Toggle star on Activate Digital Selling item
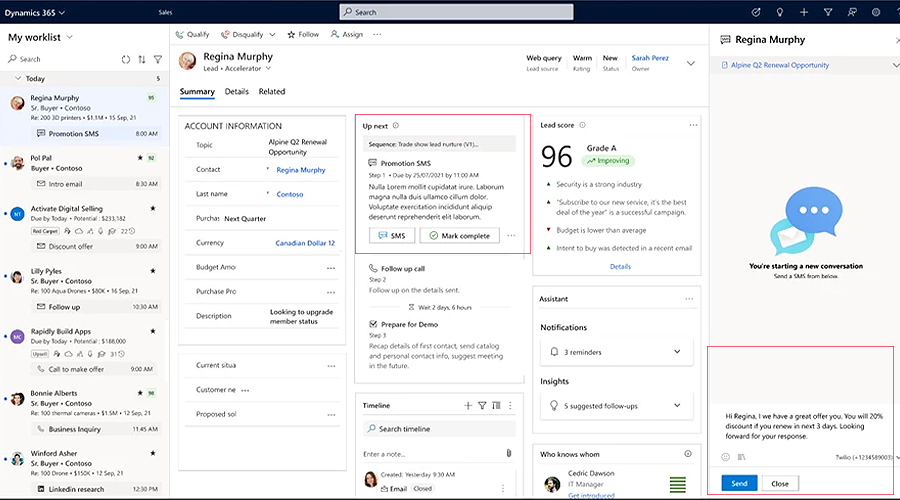Image resolution: width=900 pixels, height=500 pixels. point(153,208)
